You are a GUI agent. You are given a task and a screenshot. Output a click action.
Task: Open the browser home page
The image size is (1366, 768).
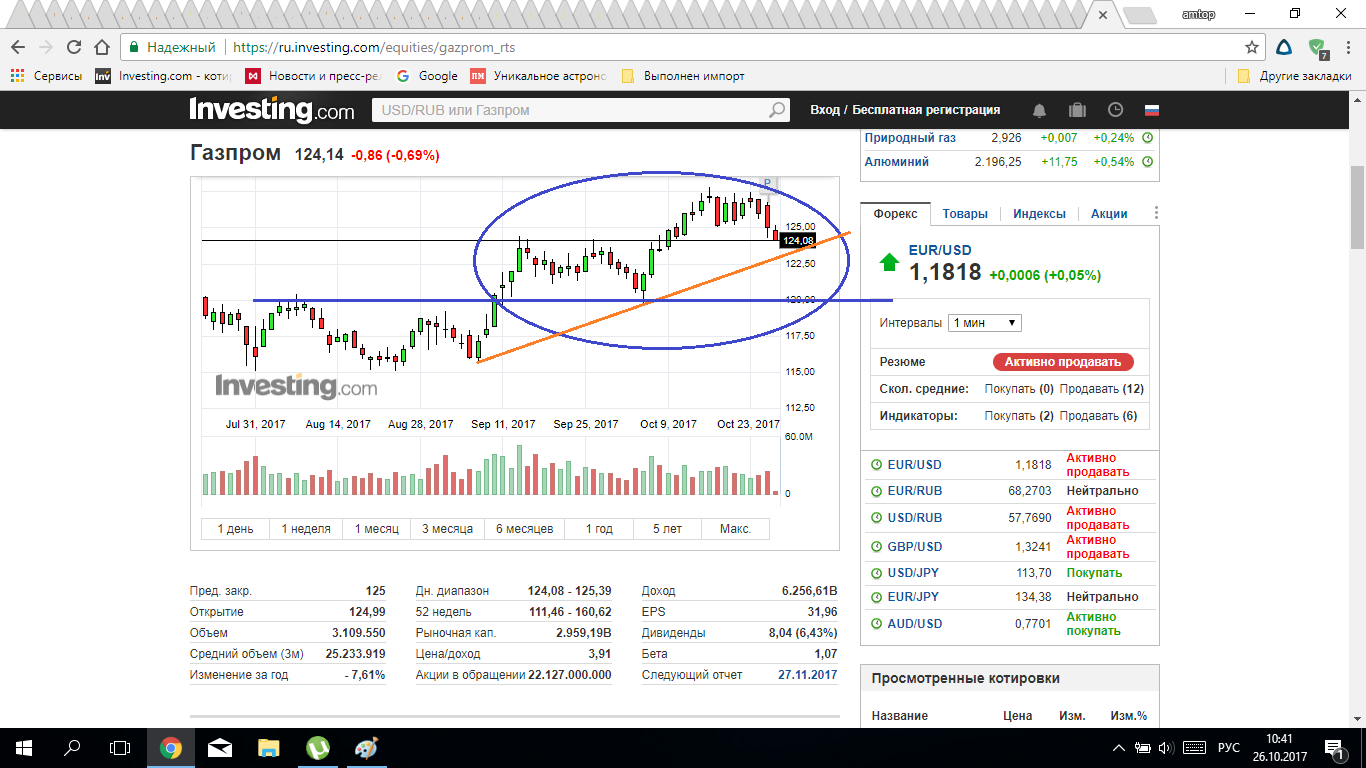pyautogui.click(x=102, y=47)
